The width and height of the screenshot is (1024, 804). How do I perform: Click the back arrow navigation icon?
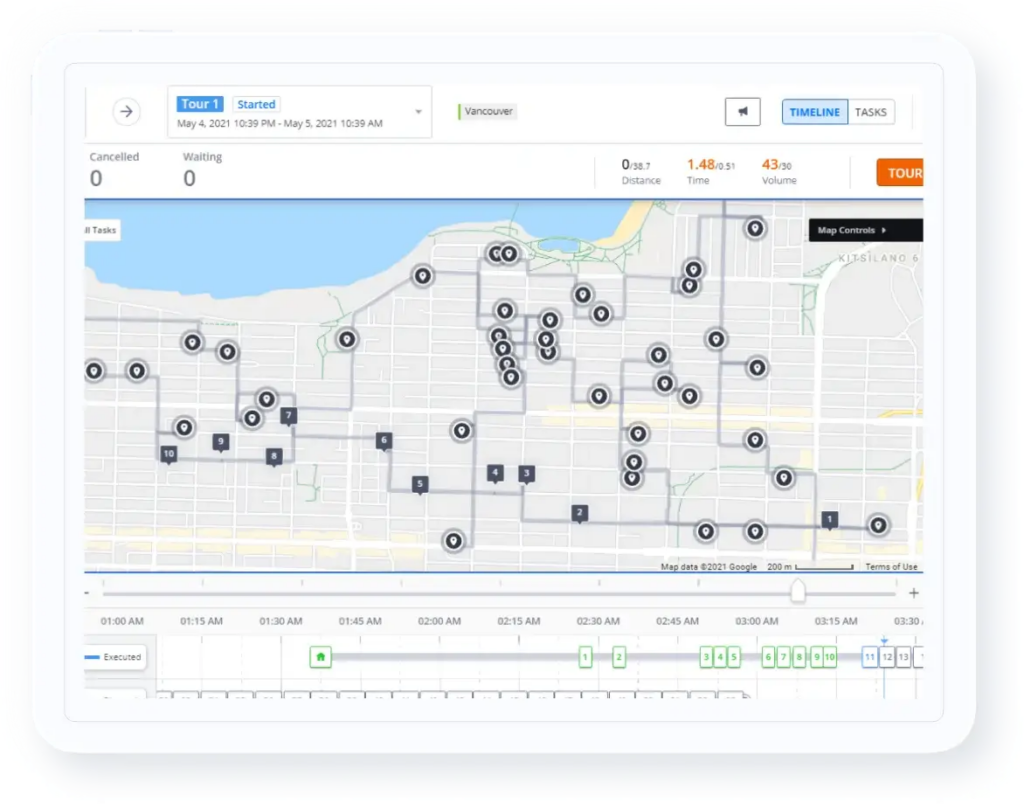[x=126, y=111]
